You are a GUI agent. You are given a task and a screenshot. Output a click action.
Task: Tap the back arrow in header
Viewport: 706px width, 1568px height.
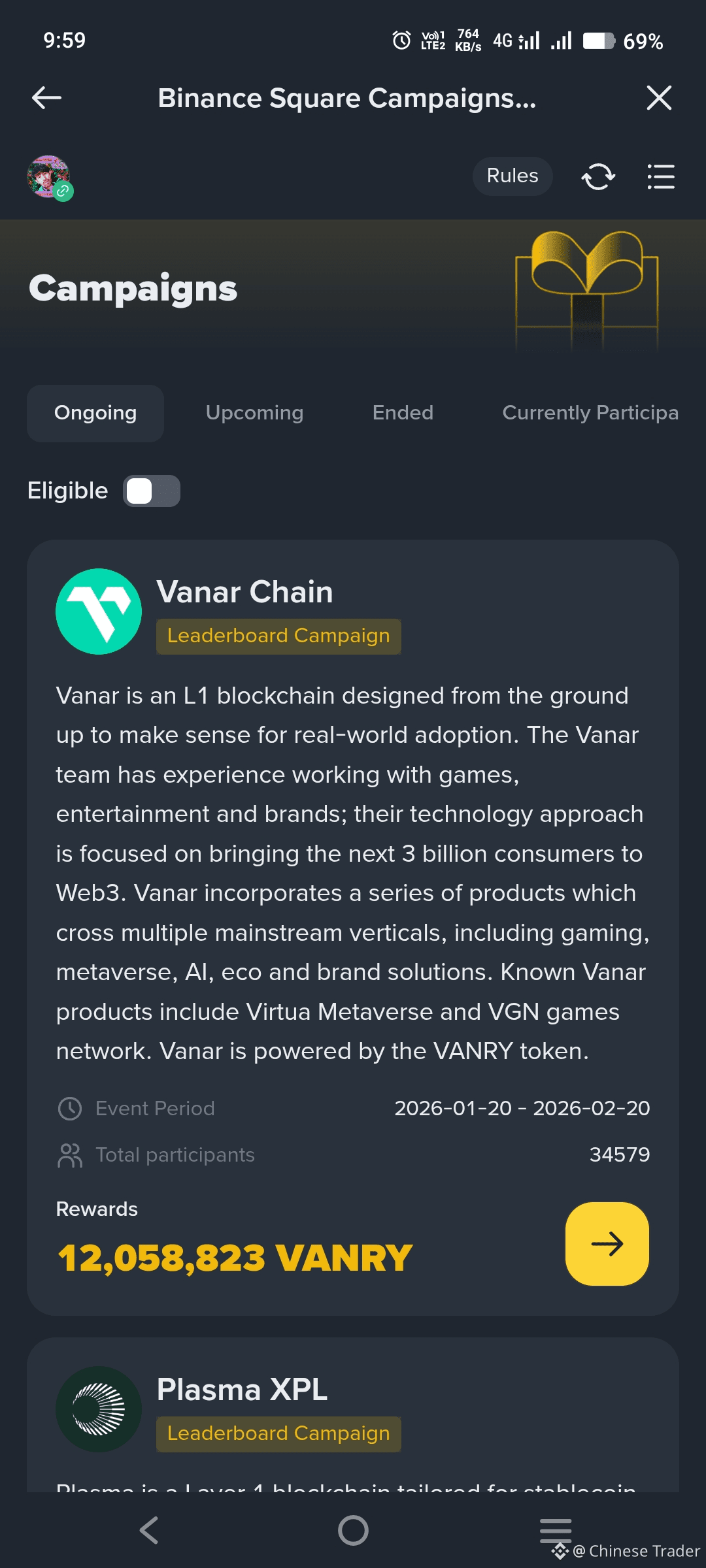(46, 98)
